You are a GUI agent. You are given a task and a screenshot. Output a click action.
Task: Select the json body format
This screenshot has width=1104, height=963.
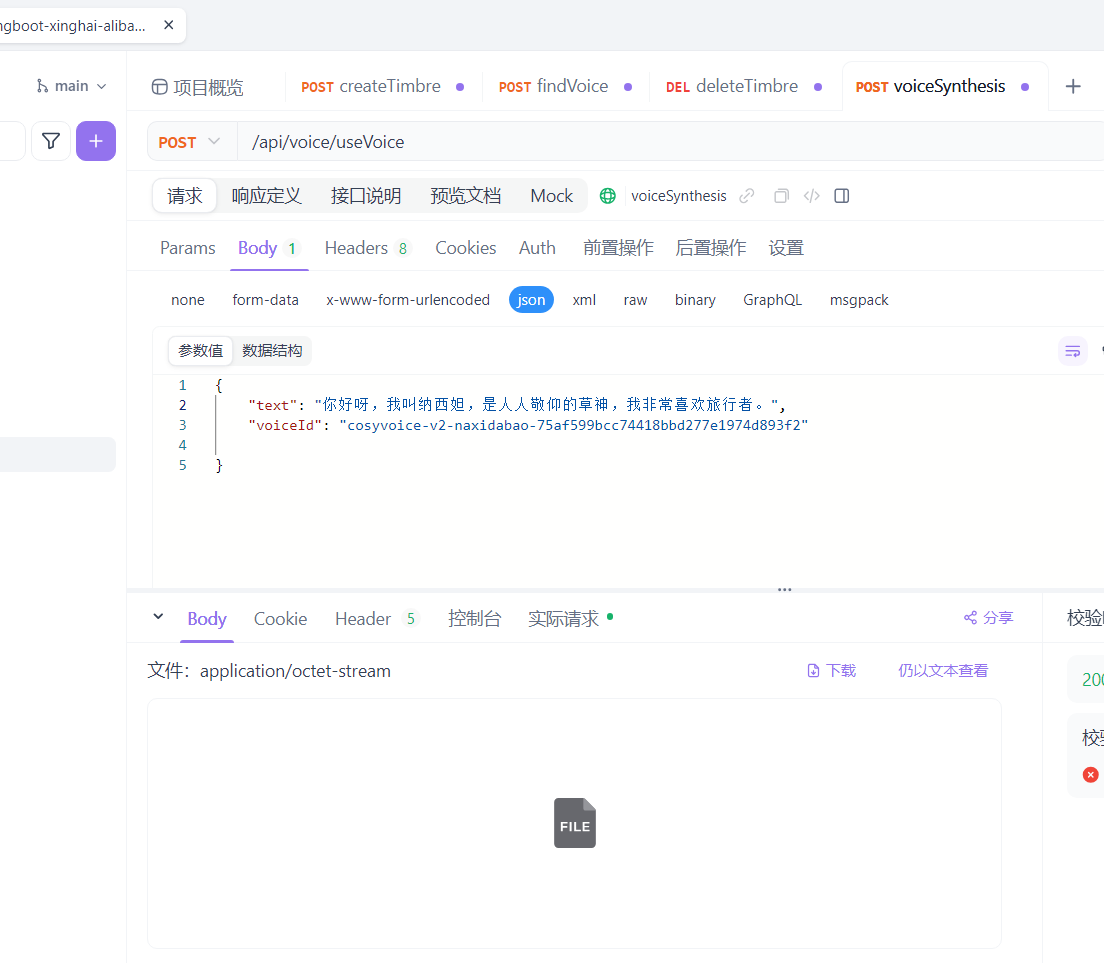(x=531, y=299)
